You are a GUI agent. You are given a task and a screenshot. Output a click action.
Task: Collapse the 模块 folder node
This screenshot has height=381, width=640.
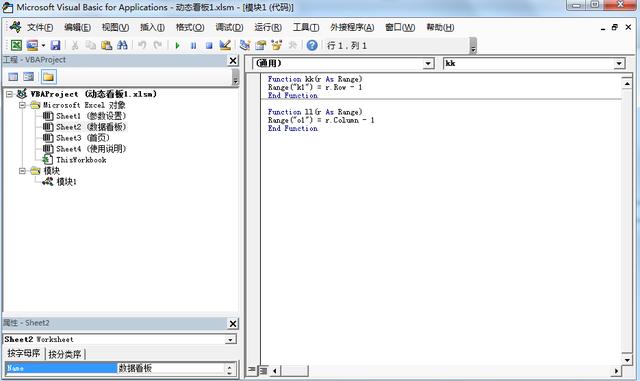pyautogui.click(x=22, y=171)
